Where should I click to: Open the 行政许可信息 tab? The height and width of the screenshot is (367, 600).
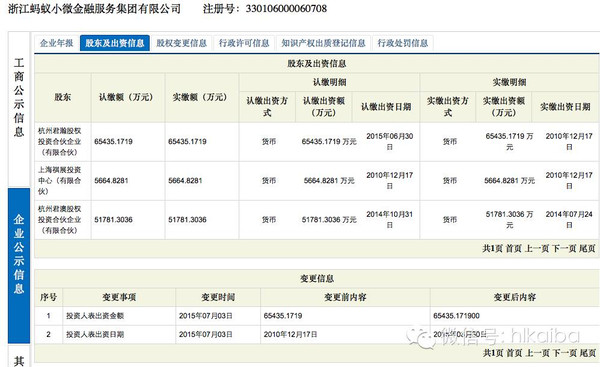click(244, 43)
